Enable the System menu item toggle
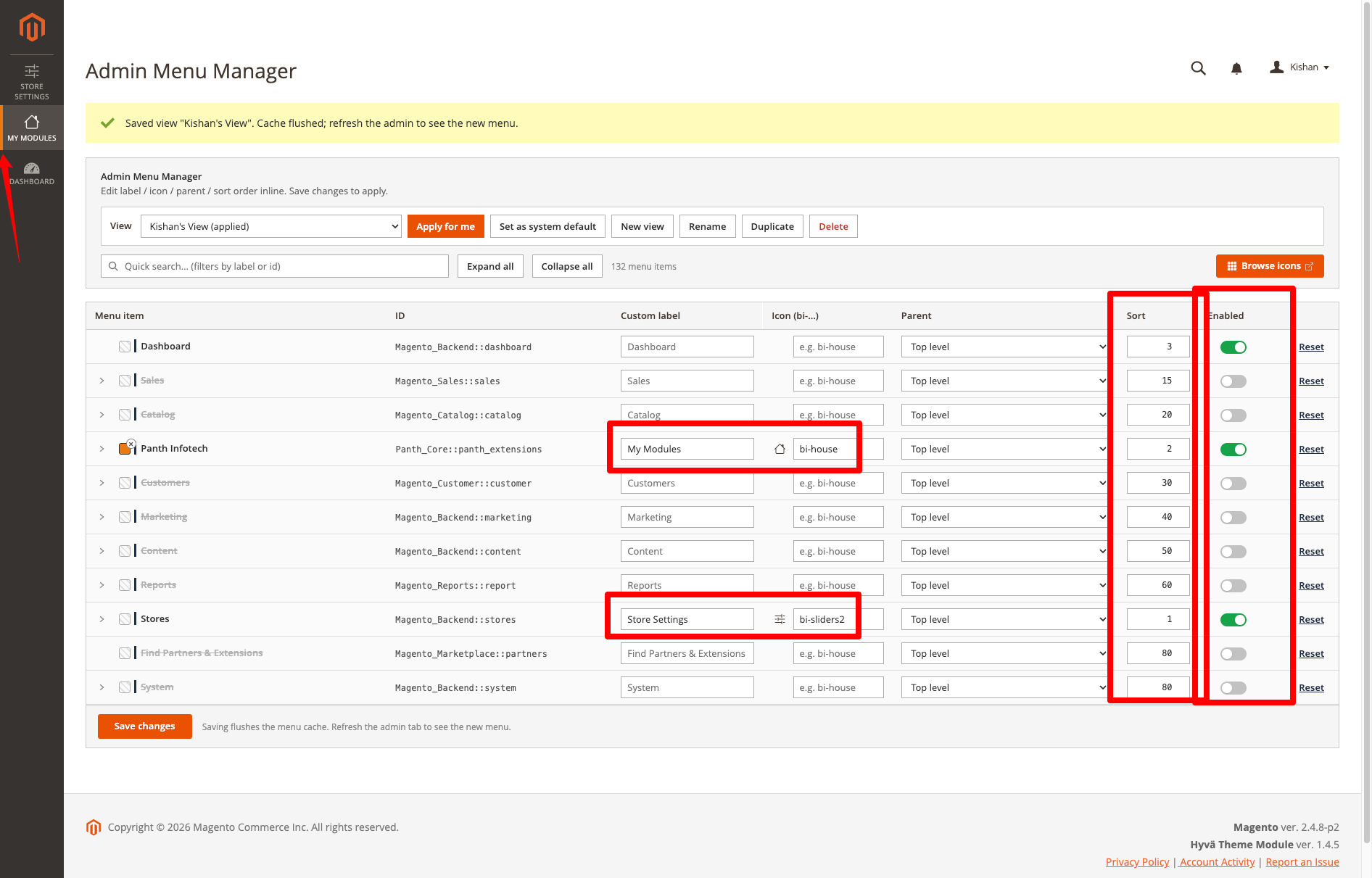The width and height of the screenshot is (1372, 878). (x=1233, y=688)
